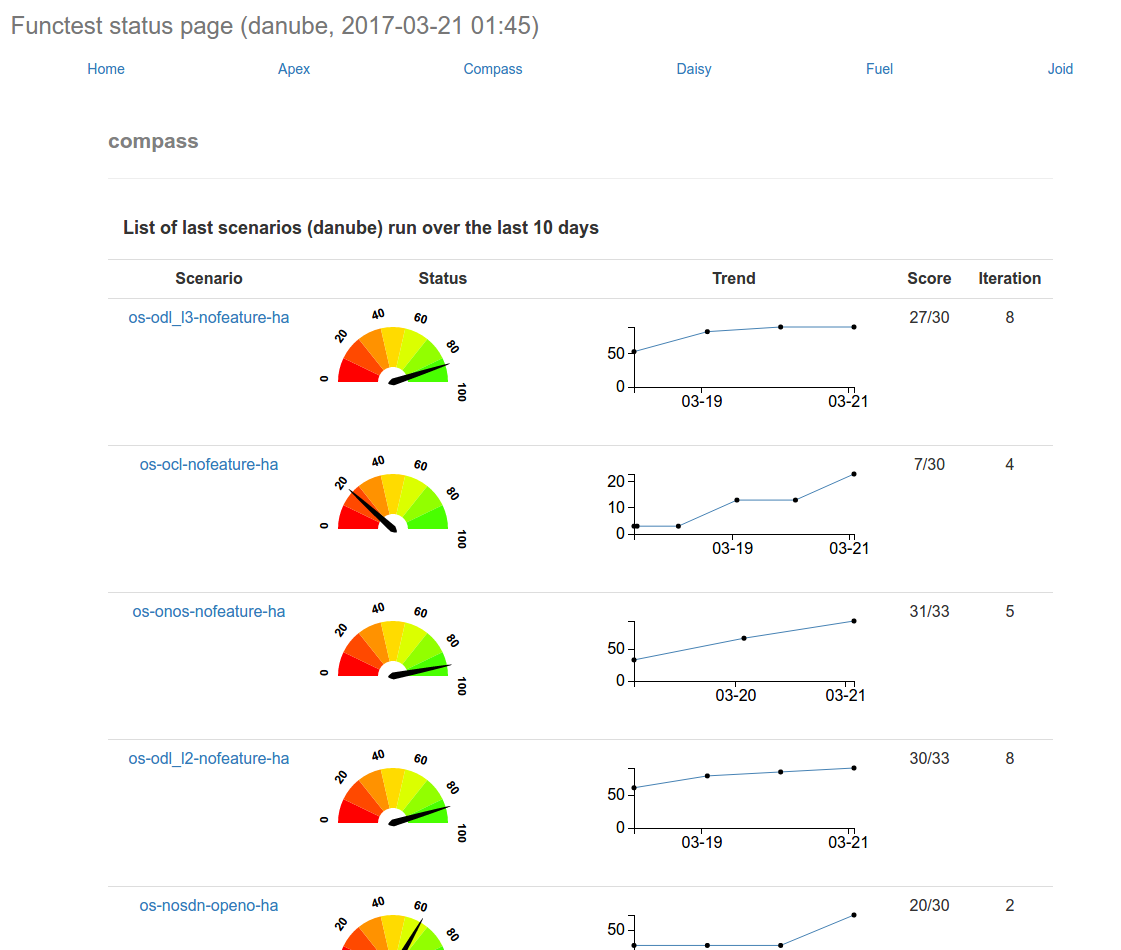Select the os-nosdn-openo-ha scenario link
The image size is (1121, 950).
pyautogui.click(x=209, y=906)
